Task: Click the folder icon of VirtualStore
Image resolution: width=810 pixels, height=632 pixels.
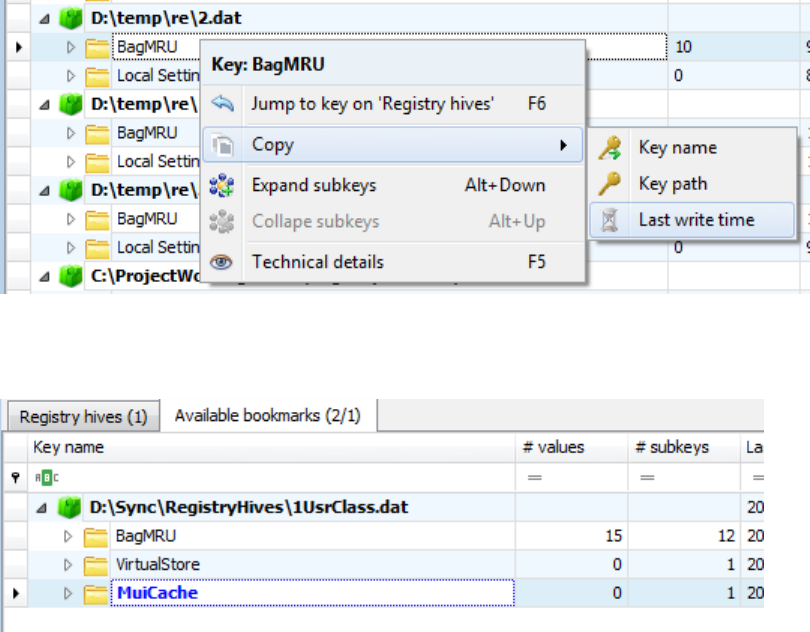Action: pyautogui.click(x=96, y=565)
